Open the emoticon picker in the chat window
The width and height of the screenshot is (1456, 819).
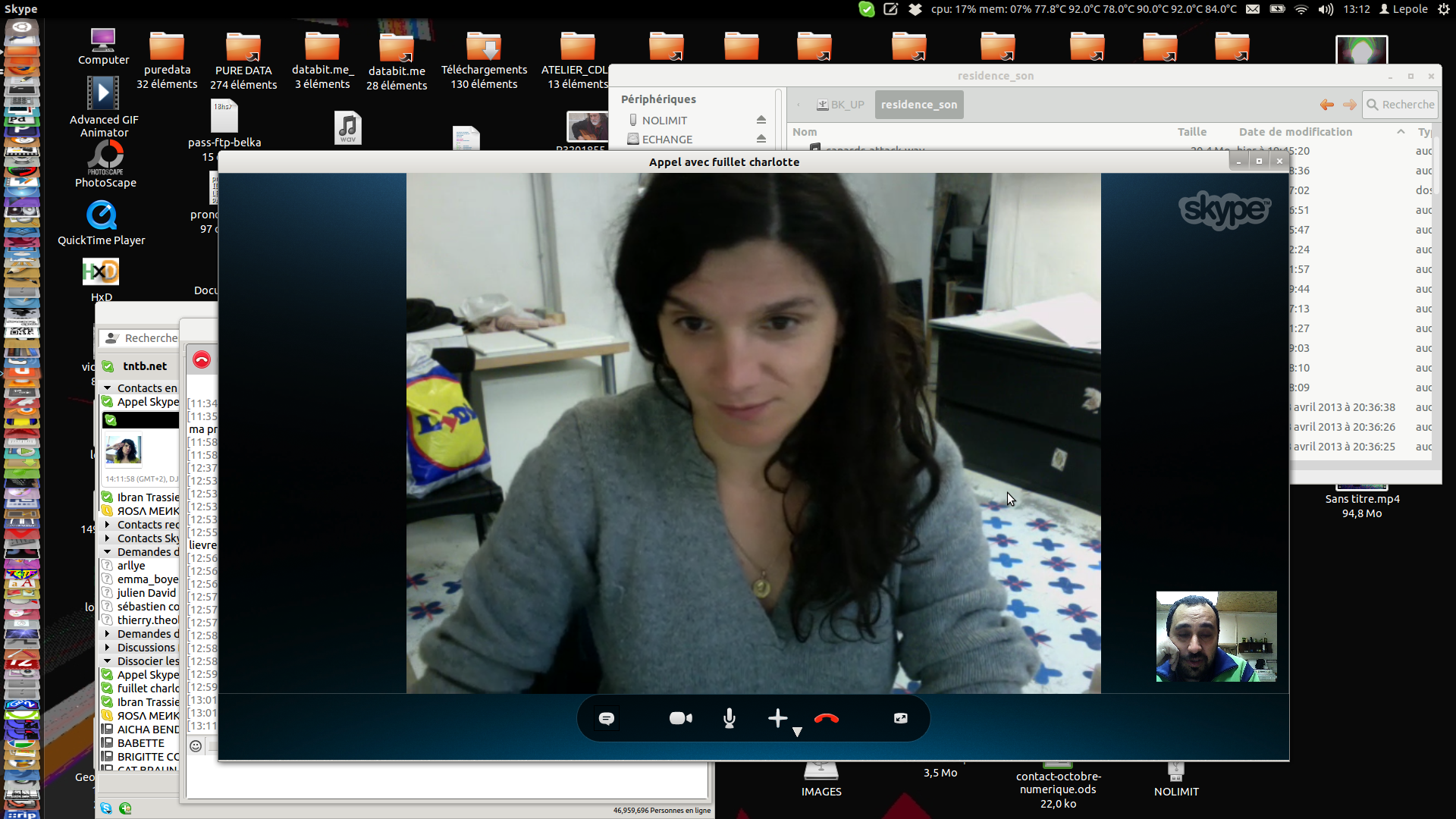tap(196, 746)
